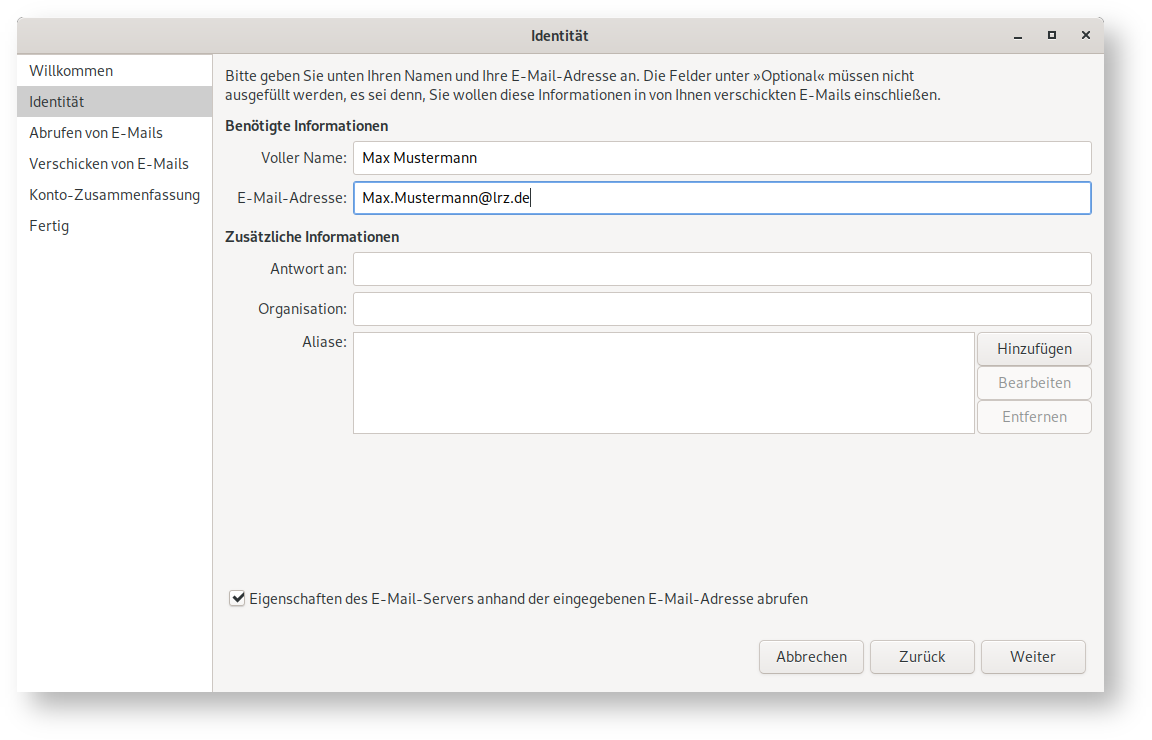Click the Bearbeiten button
This screenshot has width=1152, height=740.
(x=1034, y=383)
